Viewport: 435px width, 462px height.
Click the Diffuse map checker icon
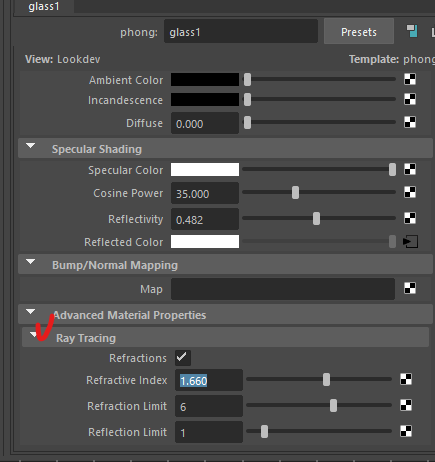click(410, 122)
